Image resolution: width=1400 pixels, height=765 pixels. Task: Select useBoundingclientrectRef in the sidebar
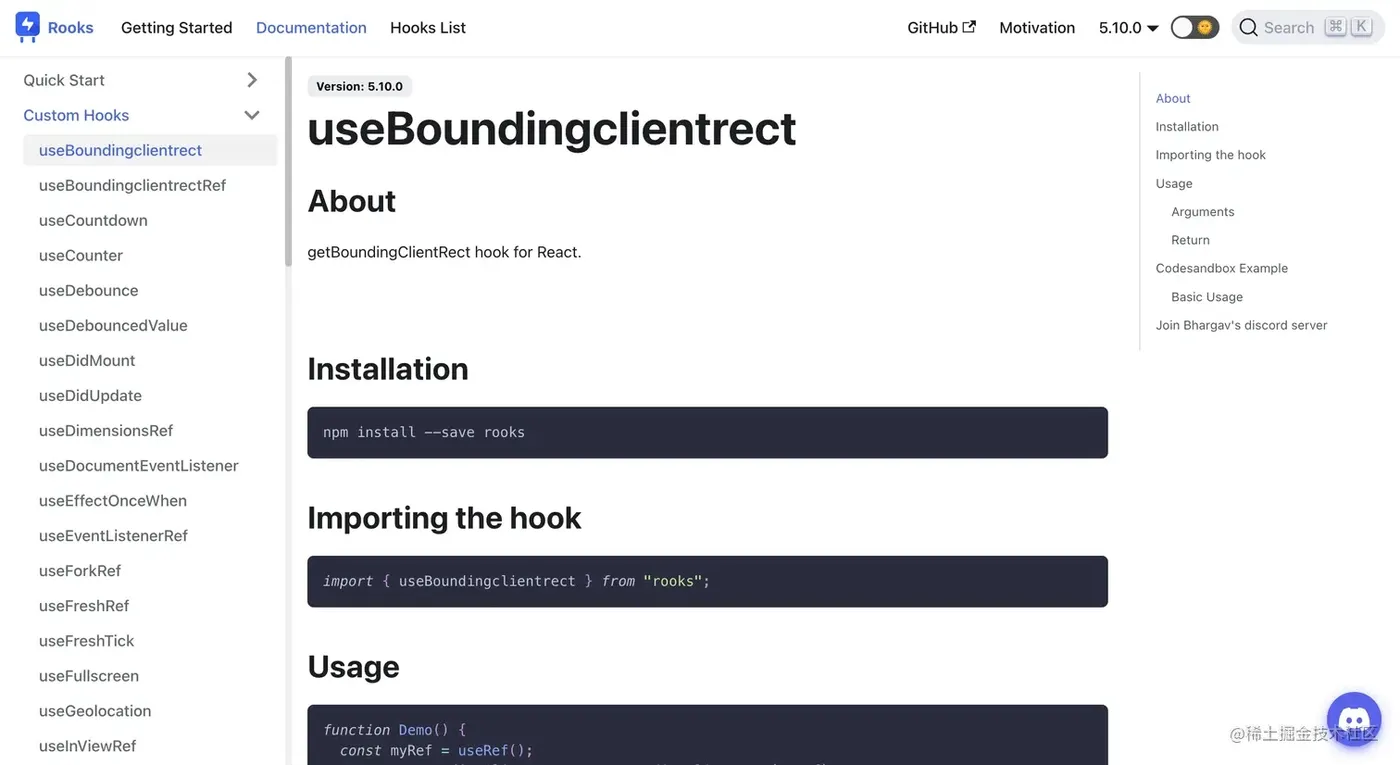pos(132,184)
